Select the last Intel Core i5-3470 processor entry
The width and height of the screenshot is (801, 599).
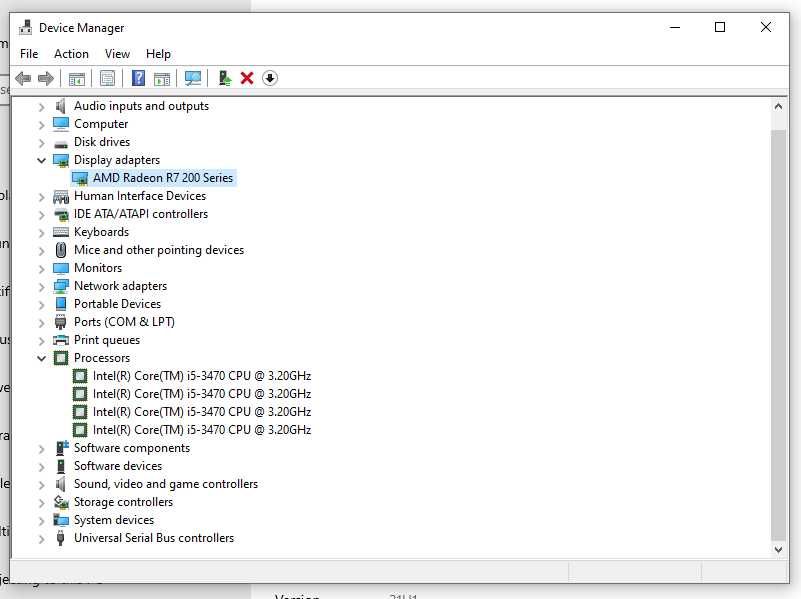coord(202,430)
